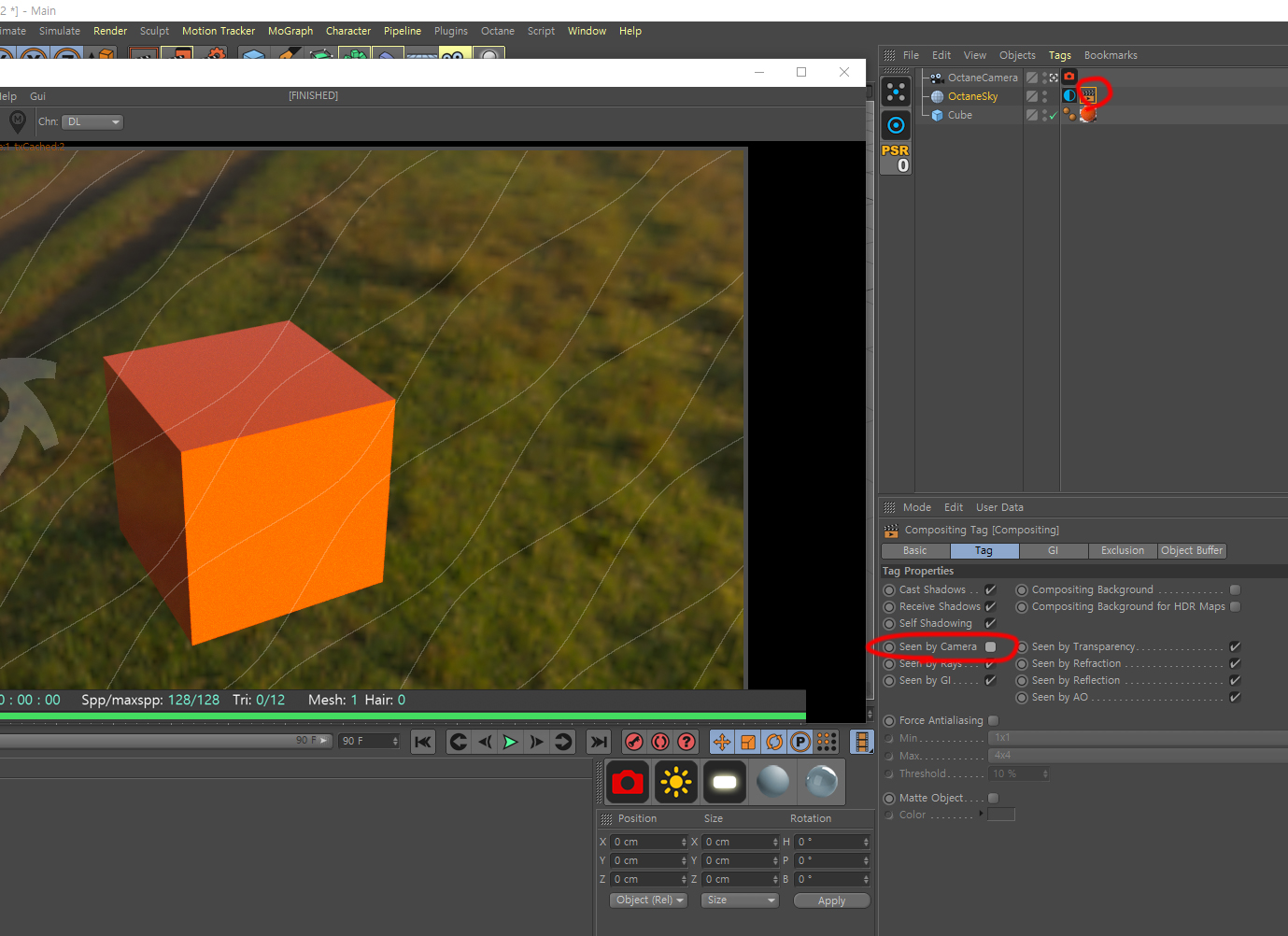Jump to the end of the animation

coord(598,742)
